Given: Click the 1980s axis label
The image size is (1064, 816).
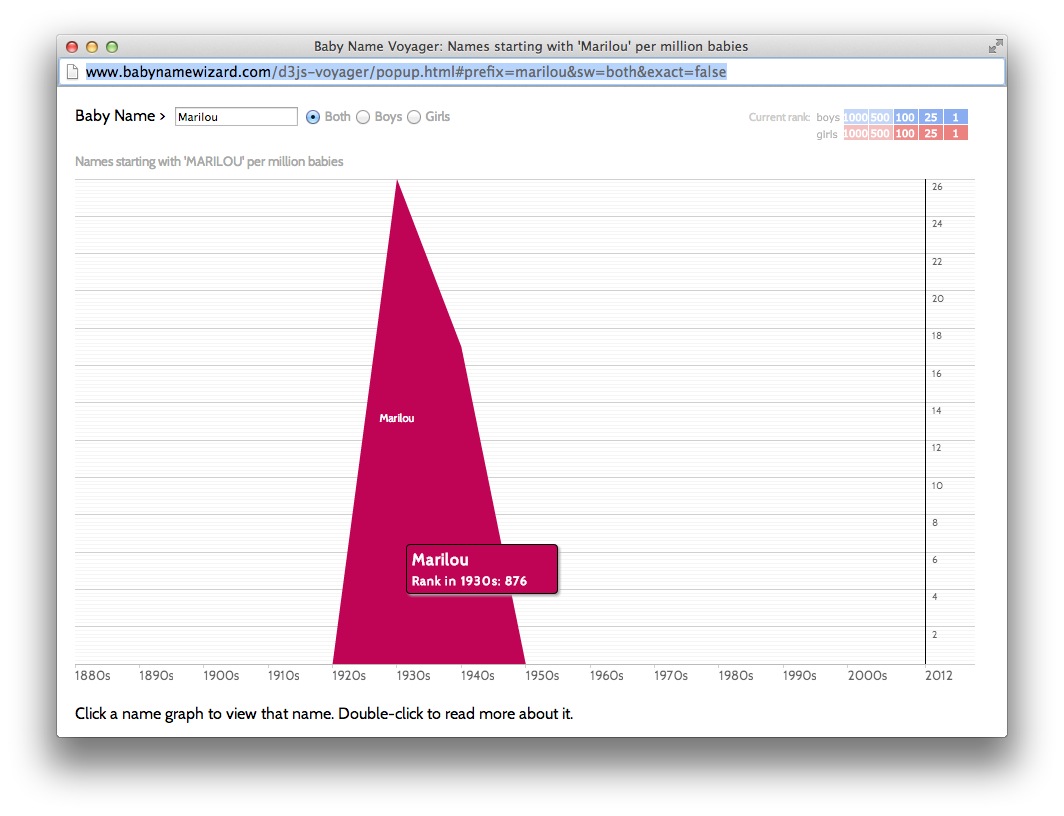Looking at the screenshot, I should pyautogui.click(x=736, y=676).
